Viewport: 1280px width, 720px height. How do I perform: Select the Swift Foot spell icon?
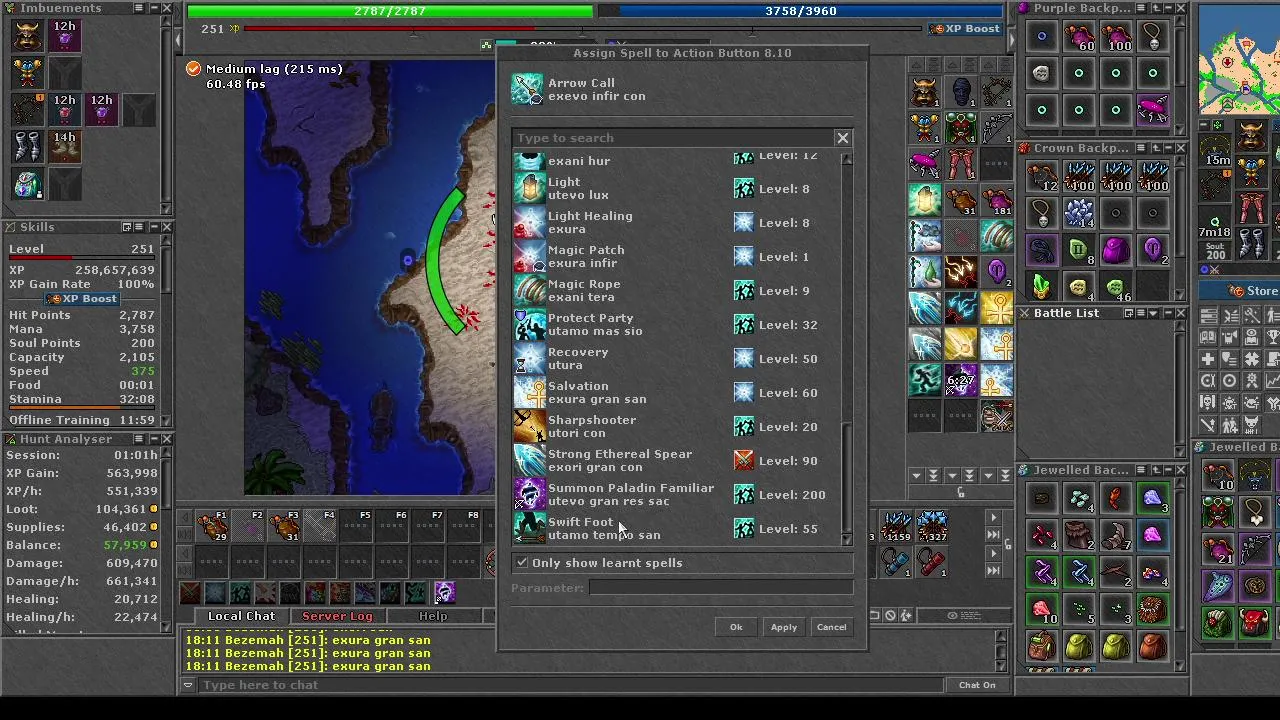click(x=529, y=528)
